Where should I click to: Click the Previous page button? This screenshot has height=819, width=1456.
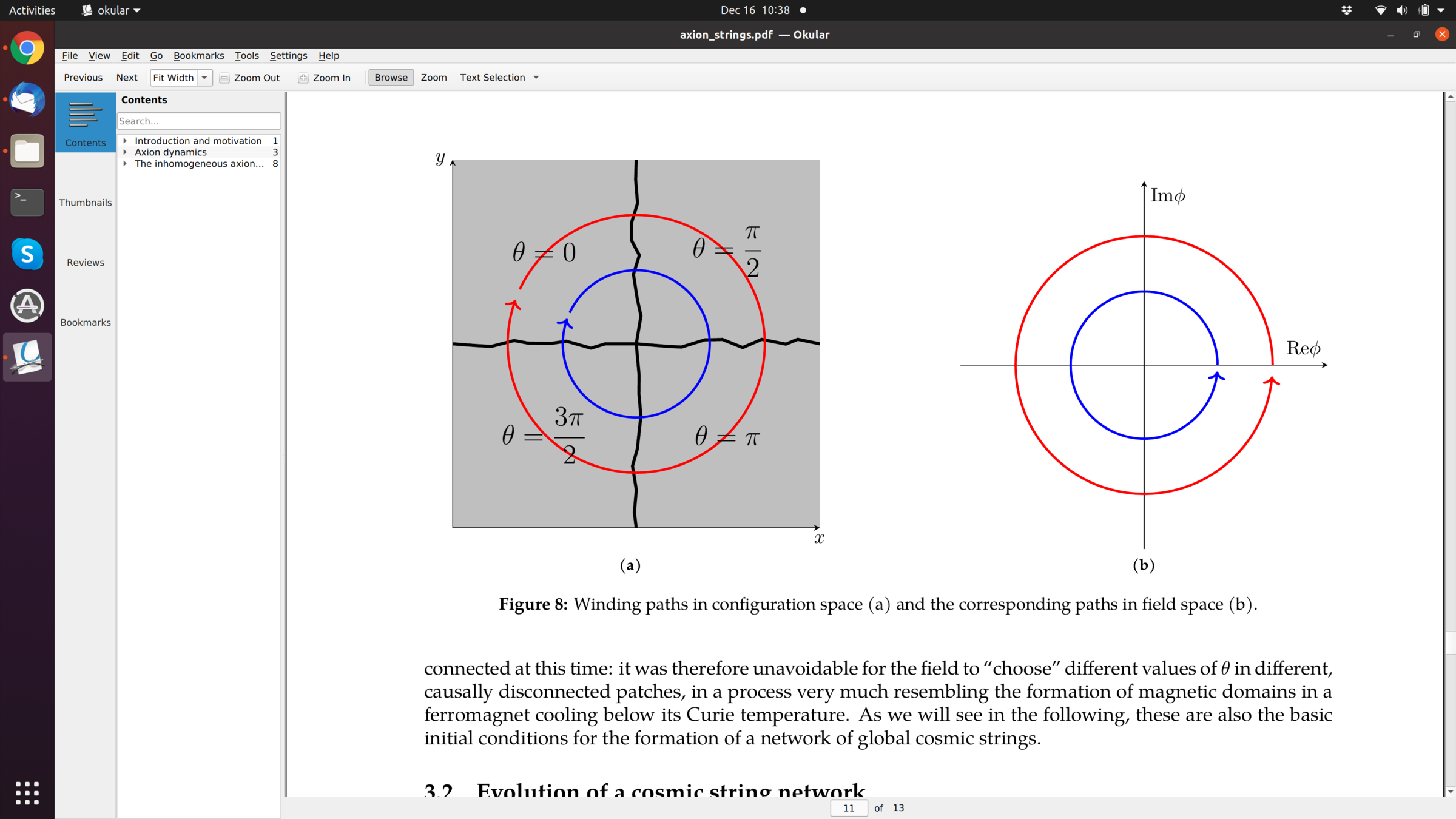click(83, 78)
